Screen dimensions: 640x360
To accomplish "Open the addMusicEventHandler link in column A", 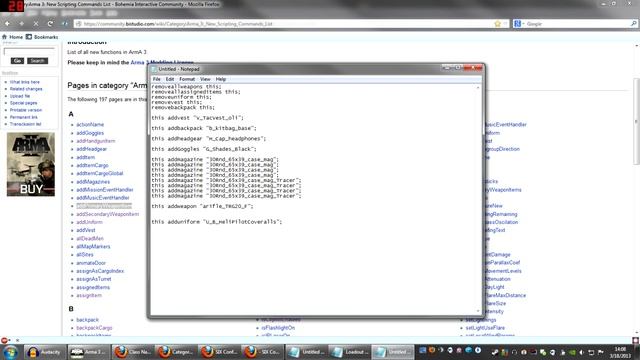I will [x=103, y=198].
